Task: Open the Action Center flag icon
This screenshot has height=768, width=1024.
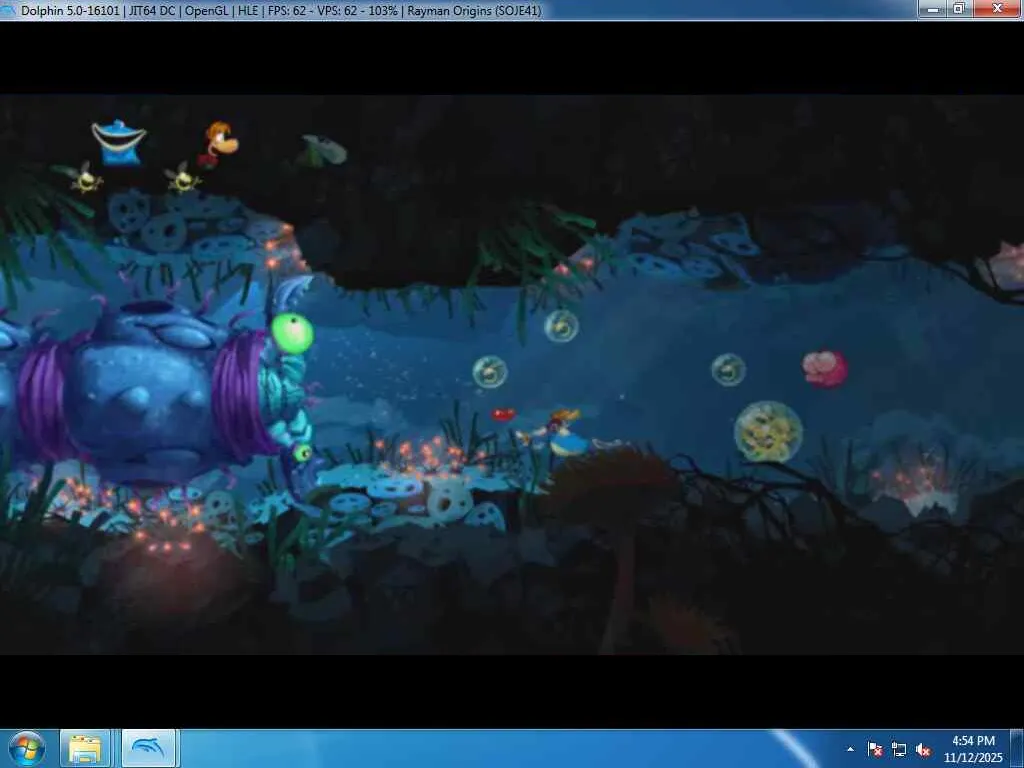Action: click(x=875, y=750)
